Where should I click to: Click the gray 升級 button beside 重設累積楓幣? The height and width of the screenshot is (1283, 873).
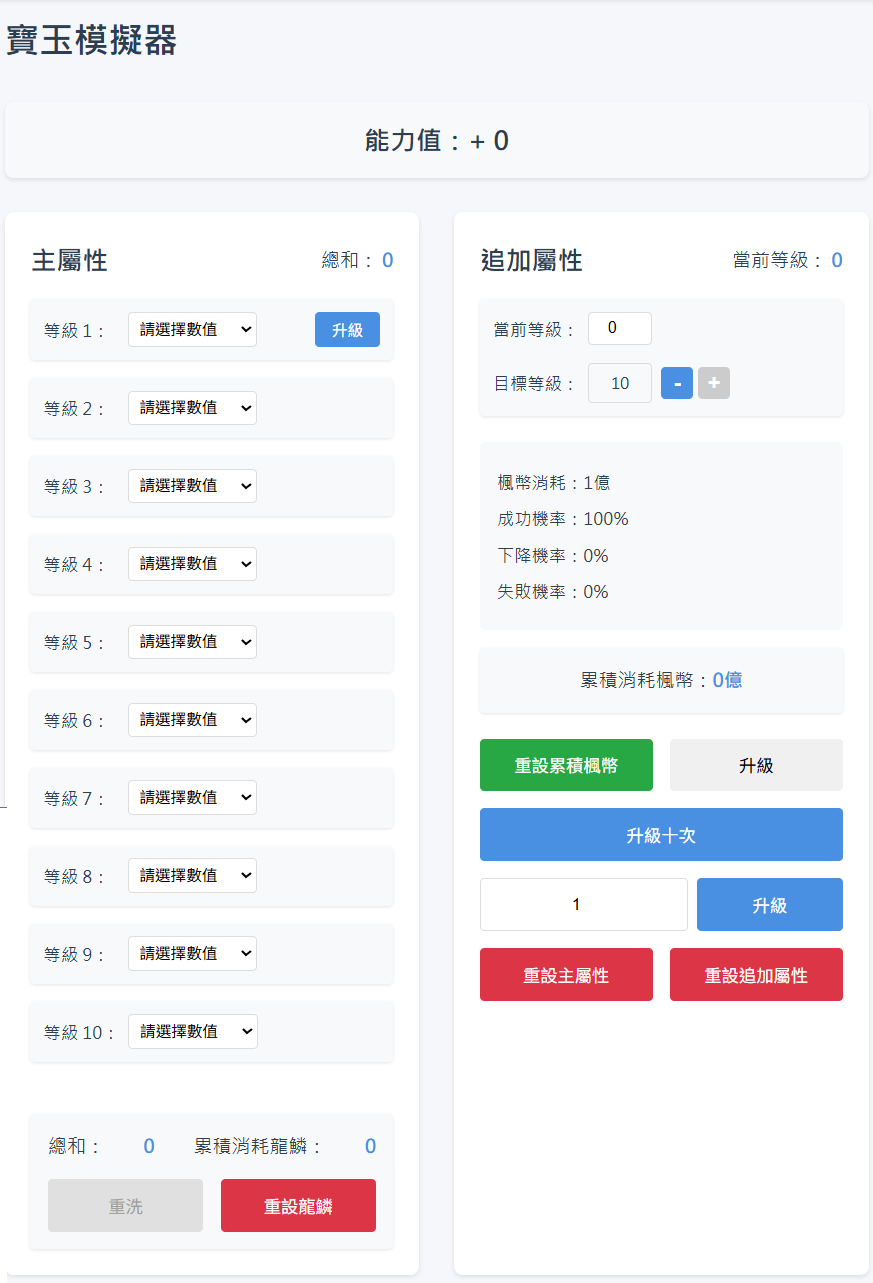tap(756, 765)
